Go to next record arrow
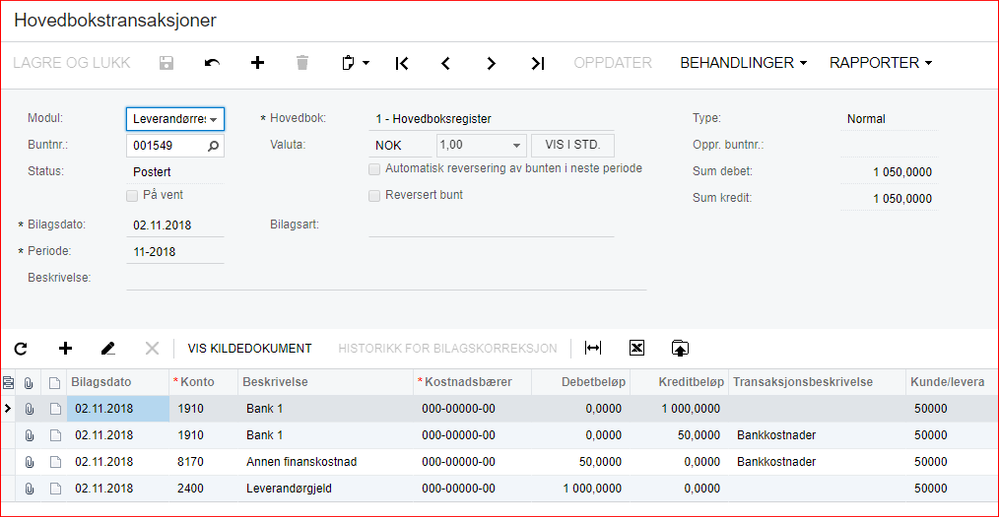This screenshot has width=999, height=517. point(491,63)
